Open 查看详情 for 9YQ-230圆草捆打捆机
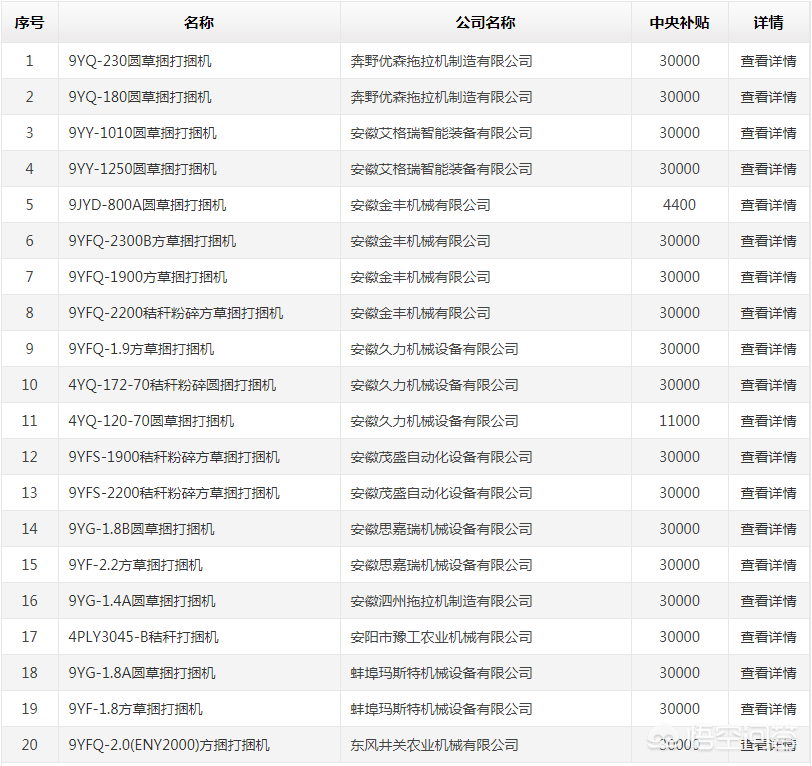 (768, 61)
